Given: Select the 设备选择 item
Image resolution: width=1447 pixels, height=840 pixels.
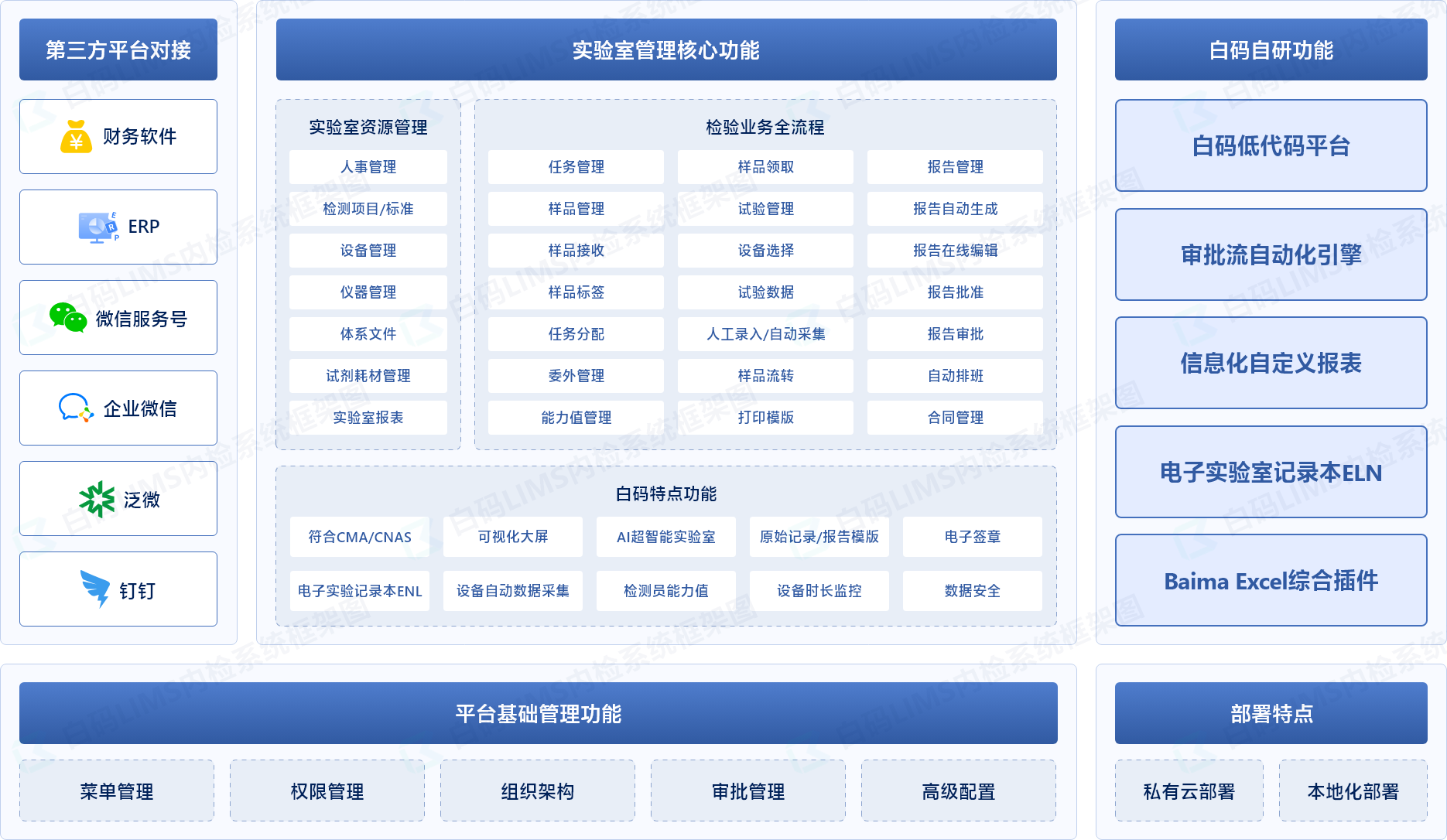Looking at the screenshot, I should pos(766,251).
